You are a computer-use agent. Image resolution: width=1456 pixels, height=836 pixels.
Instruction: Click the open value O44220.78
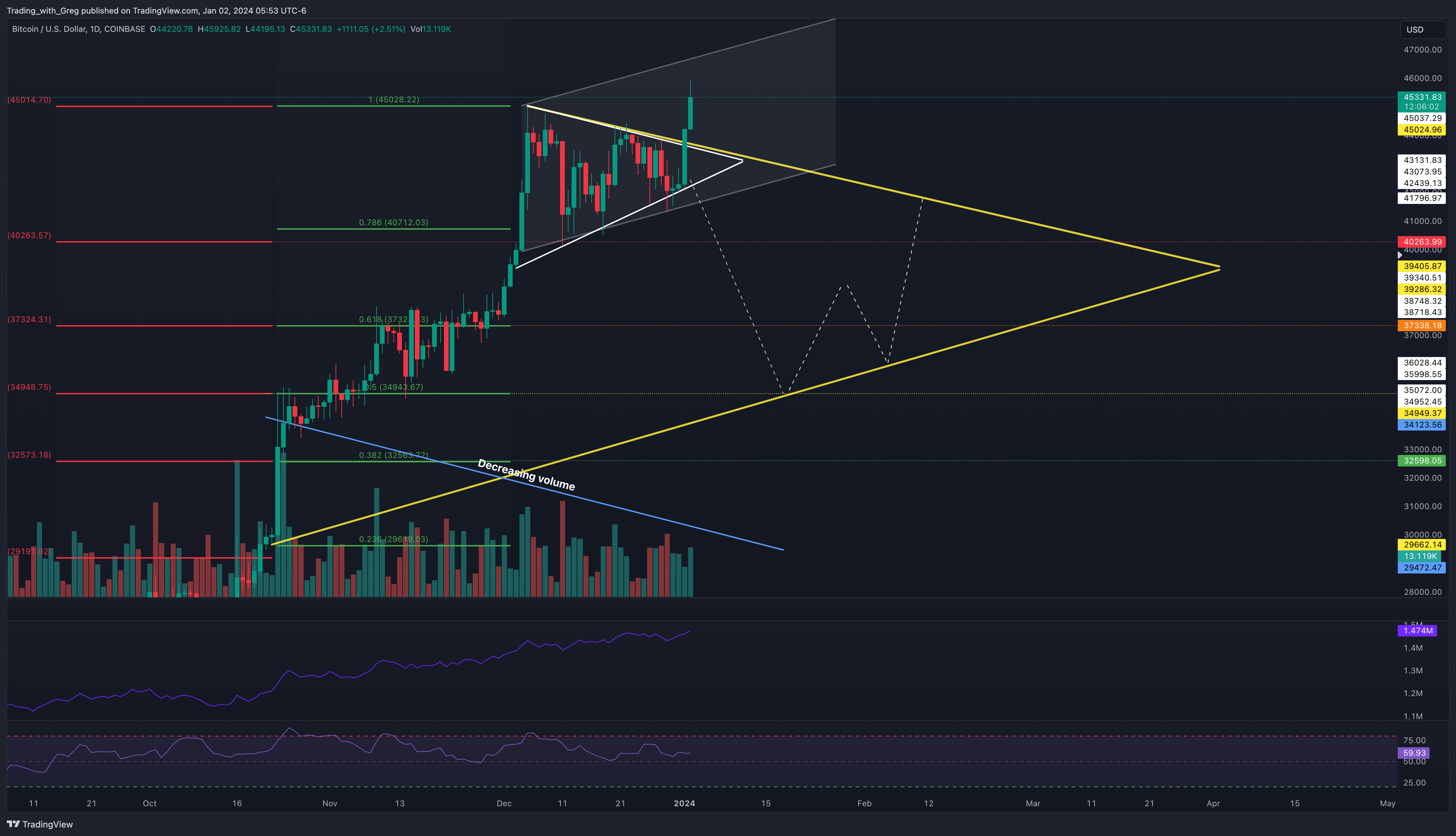click(x=171, y=29)
